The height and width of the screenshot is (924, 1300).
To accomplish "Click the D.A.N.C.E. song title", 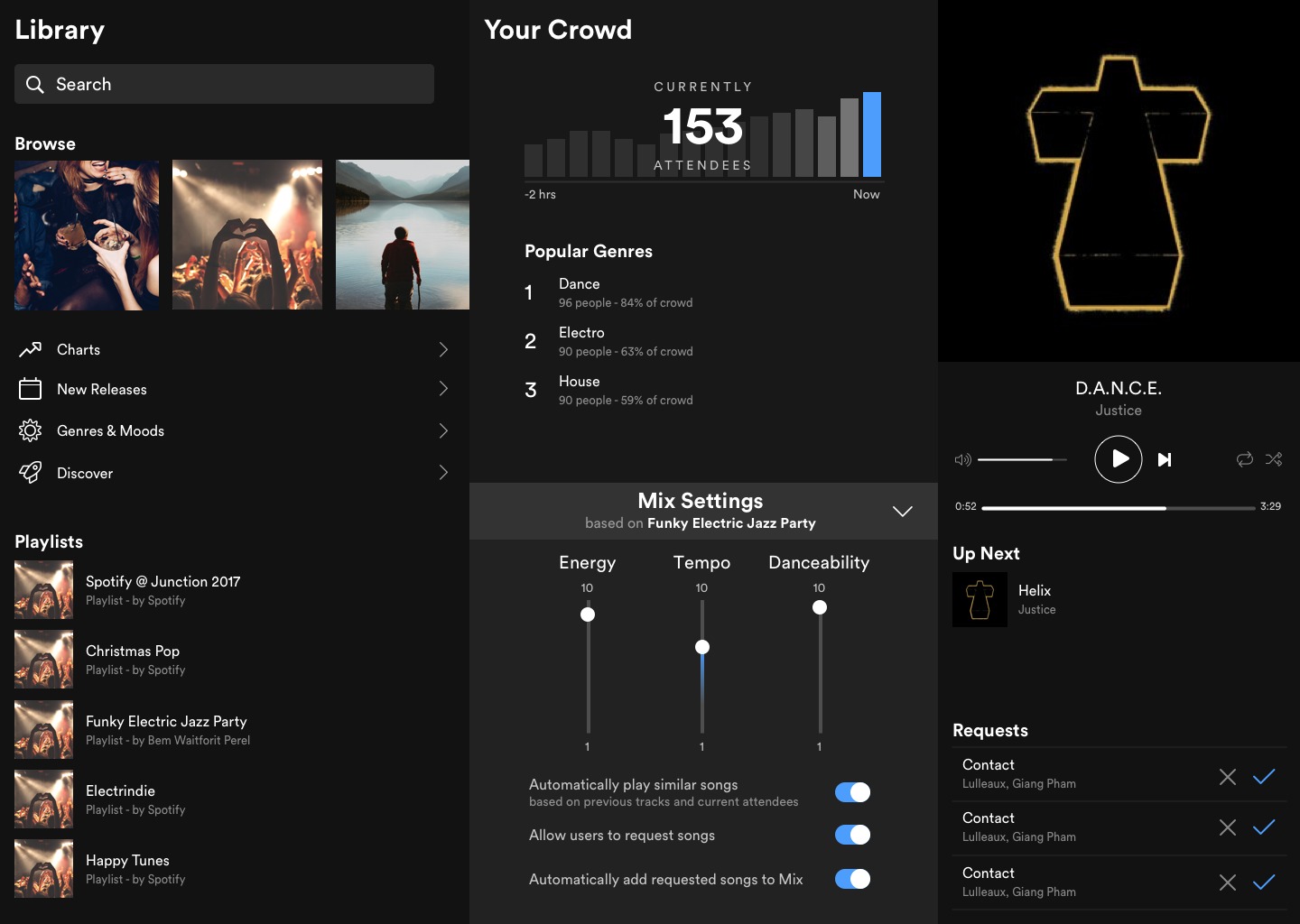I will (1119, 388).
